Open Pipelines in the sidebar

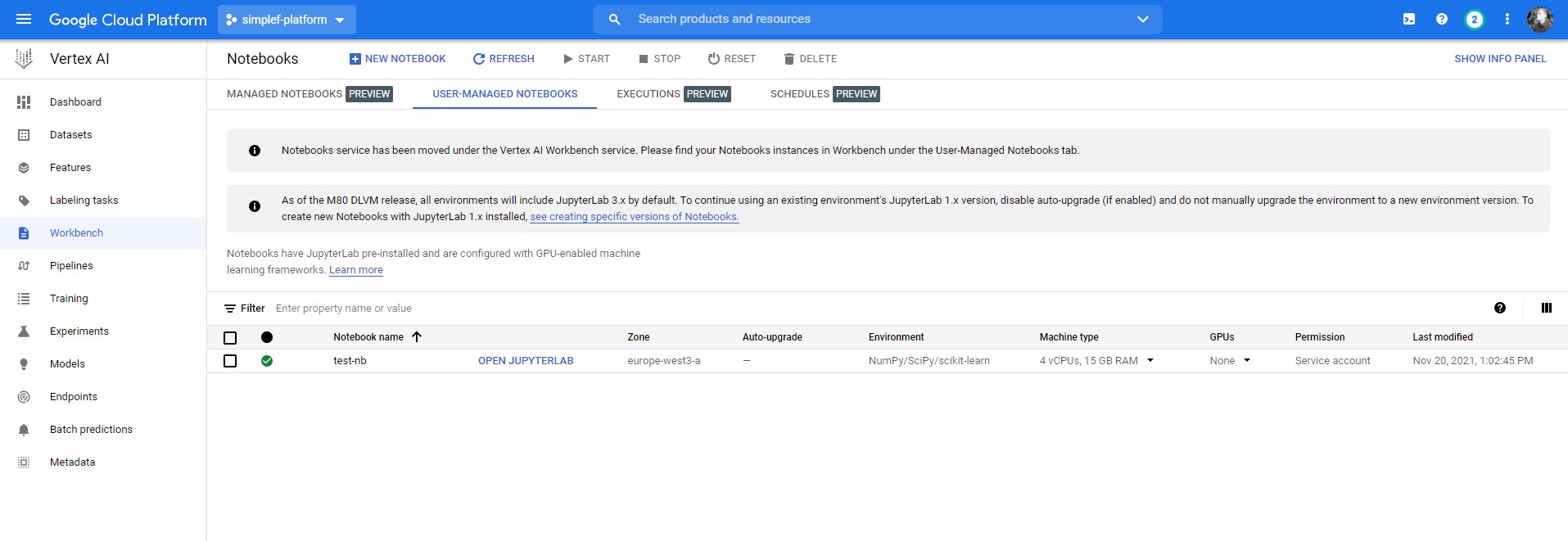click(71, 265)
